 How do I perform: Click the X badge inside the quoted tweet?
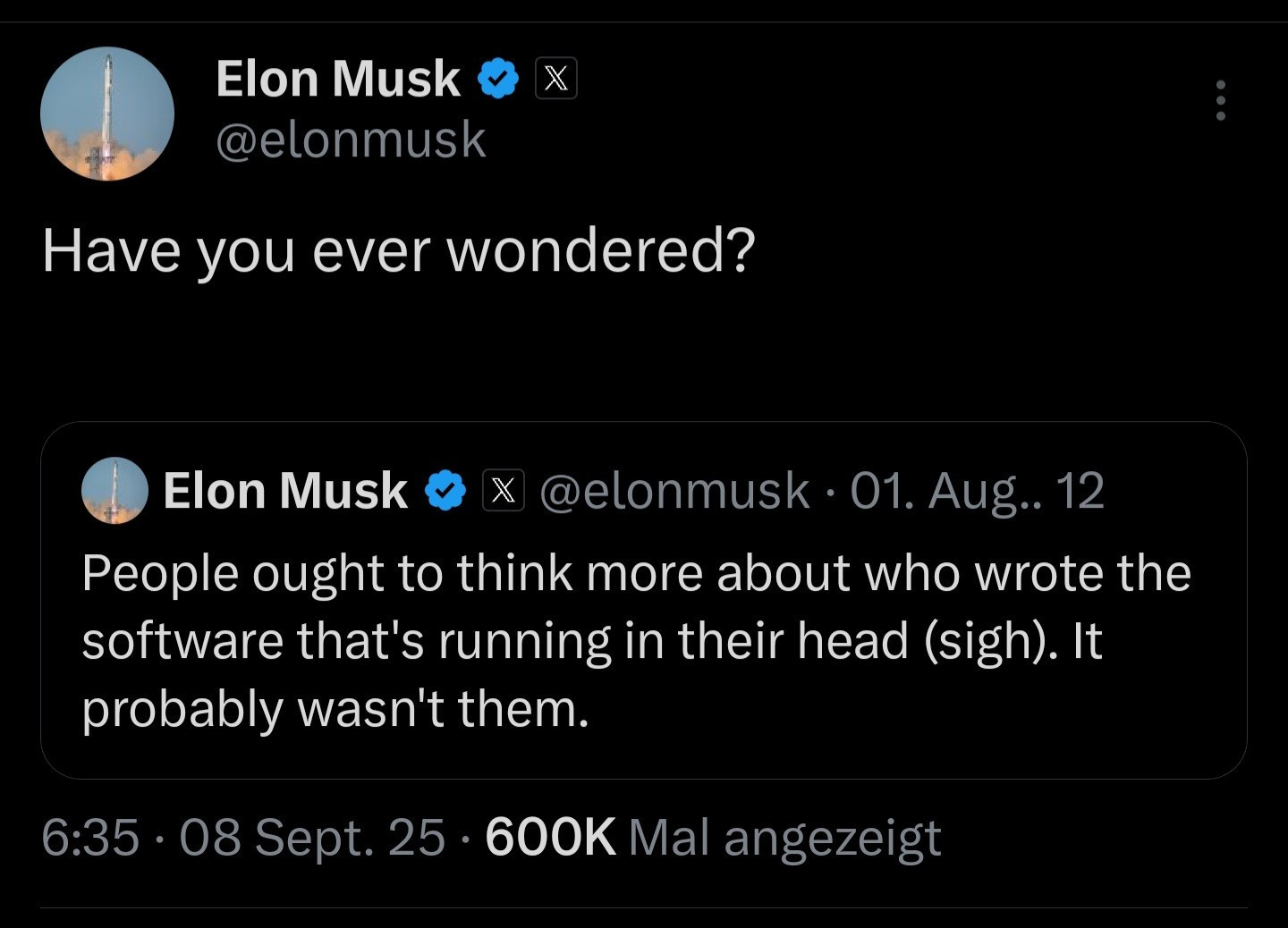pos(504,491)
